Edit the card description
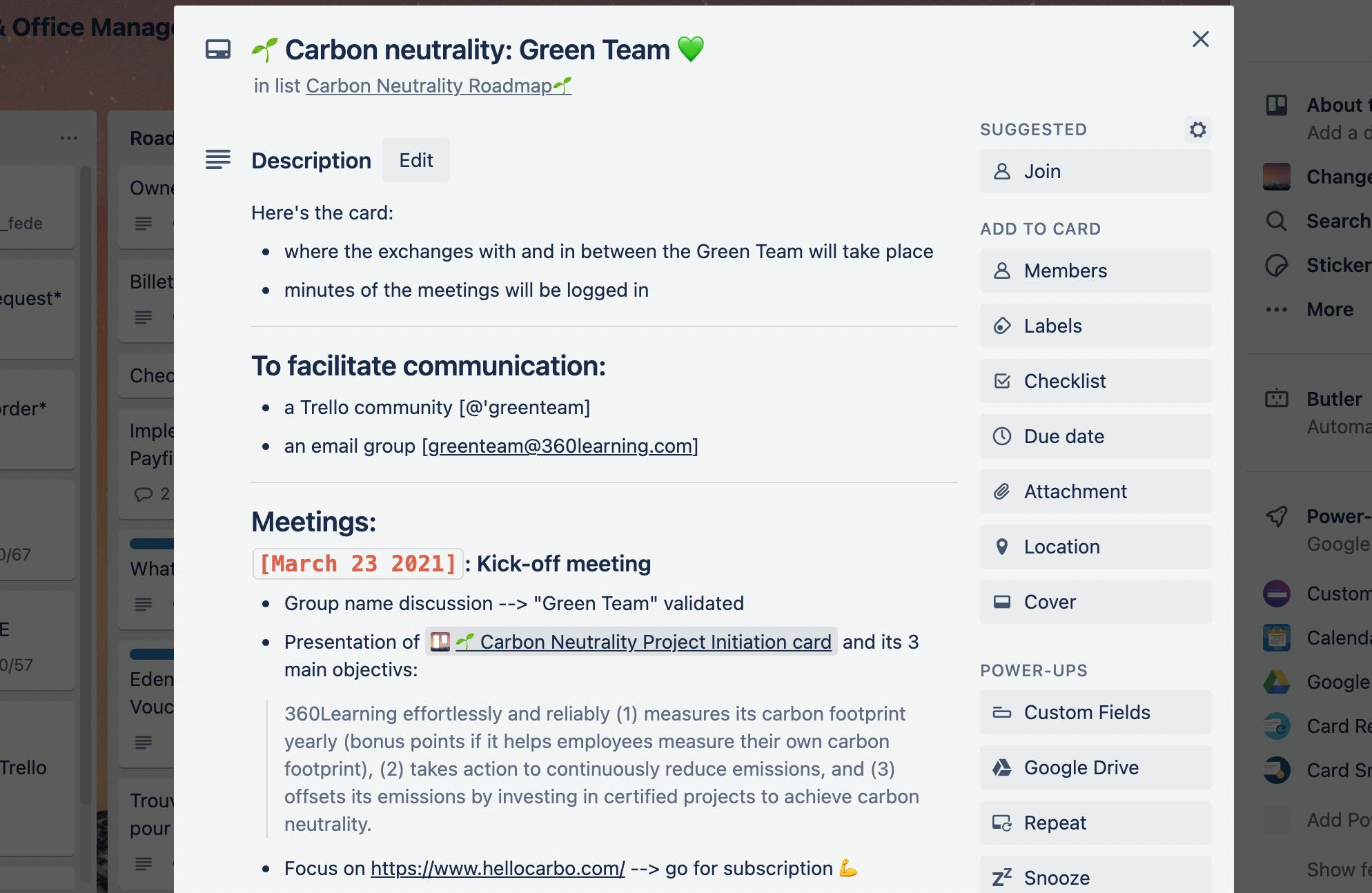 [416, 160]
